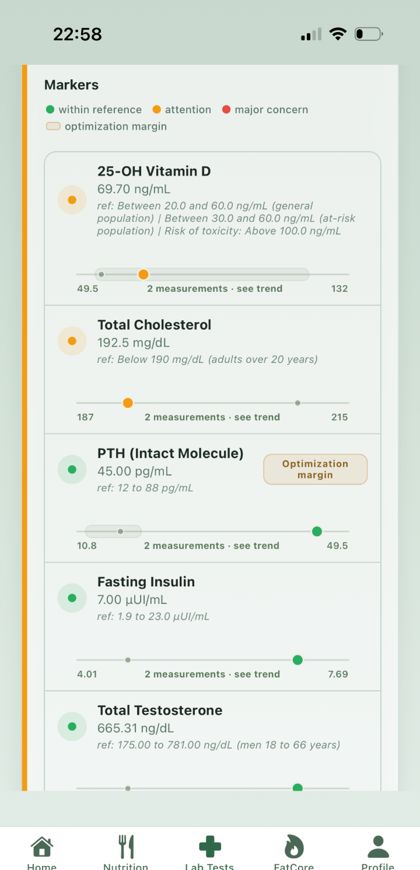
Task: Tap the orange status dot beside Total Cholesterol
Action: pos(72,341)
